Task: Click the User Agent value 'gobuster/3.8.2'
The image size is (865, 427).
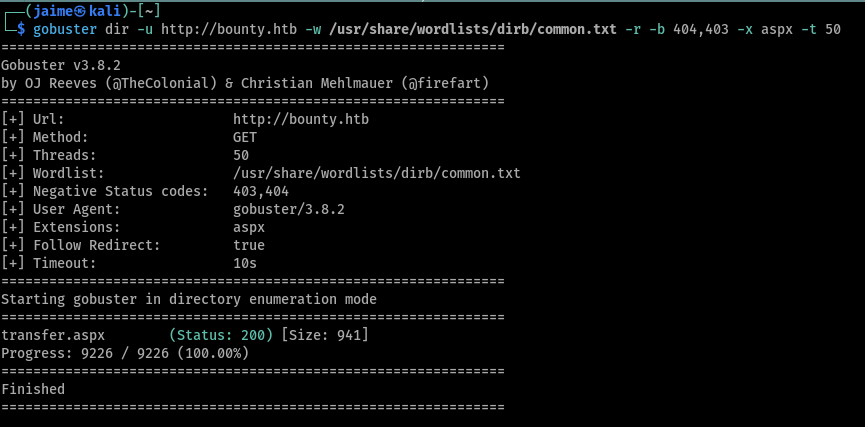Action: click(289, 210)
